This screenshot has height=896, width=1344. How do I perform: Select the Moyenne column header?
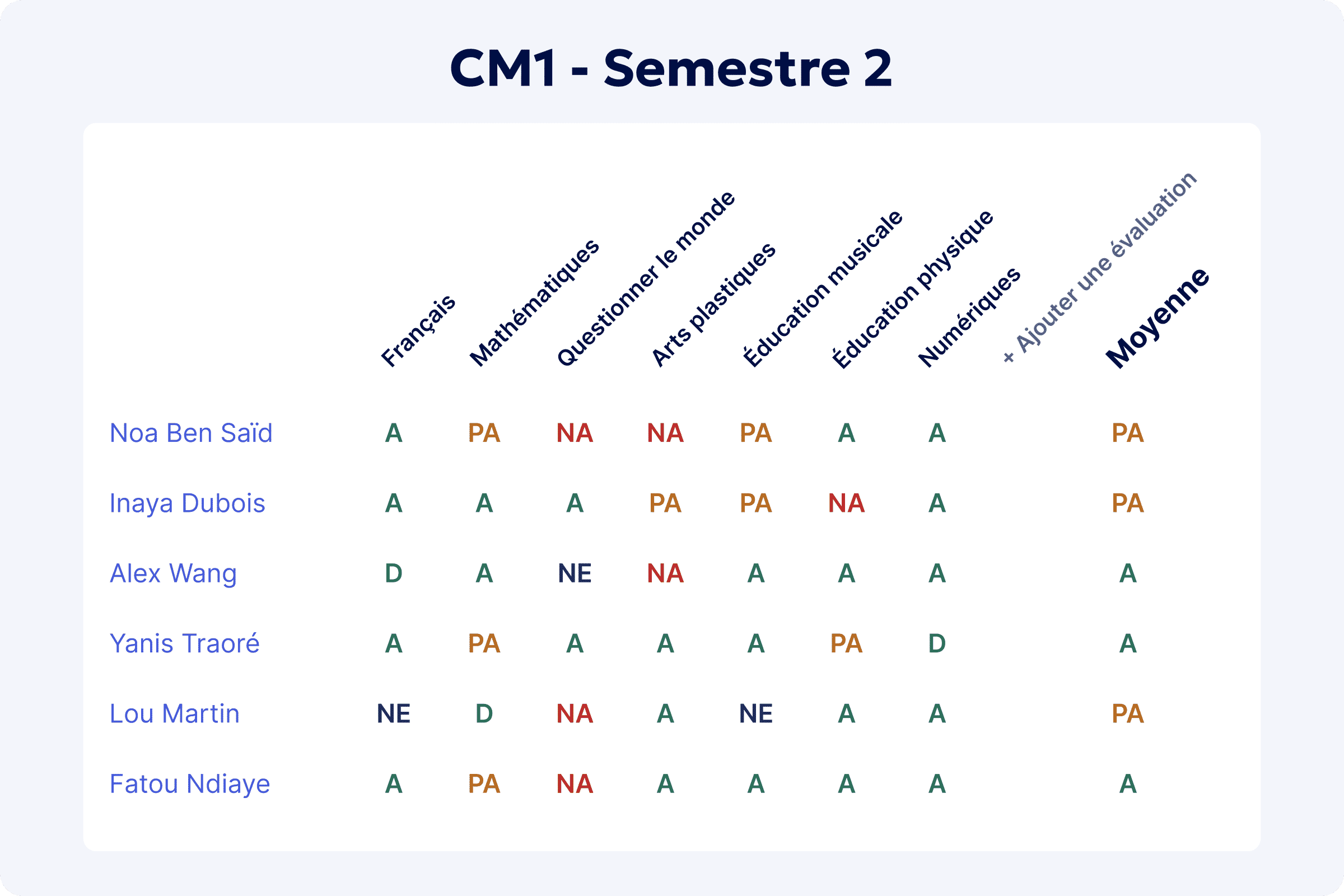pyautogui.click(x=1158, y=318)
